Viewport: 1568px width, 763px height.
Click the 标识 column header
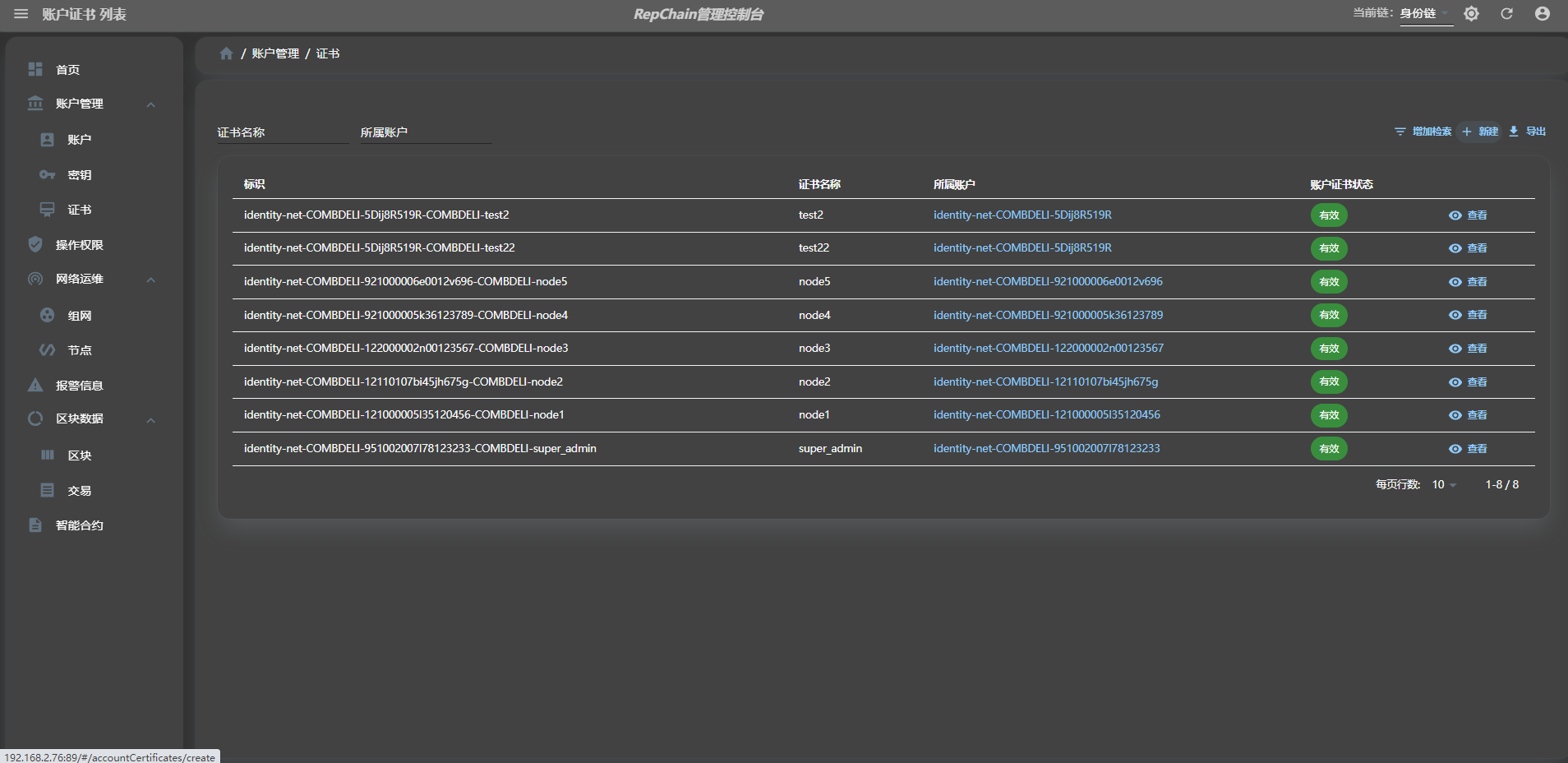point(255,184)
